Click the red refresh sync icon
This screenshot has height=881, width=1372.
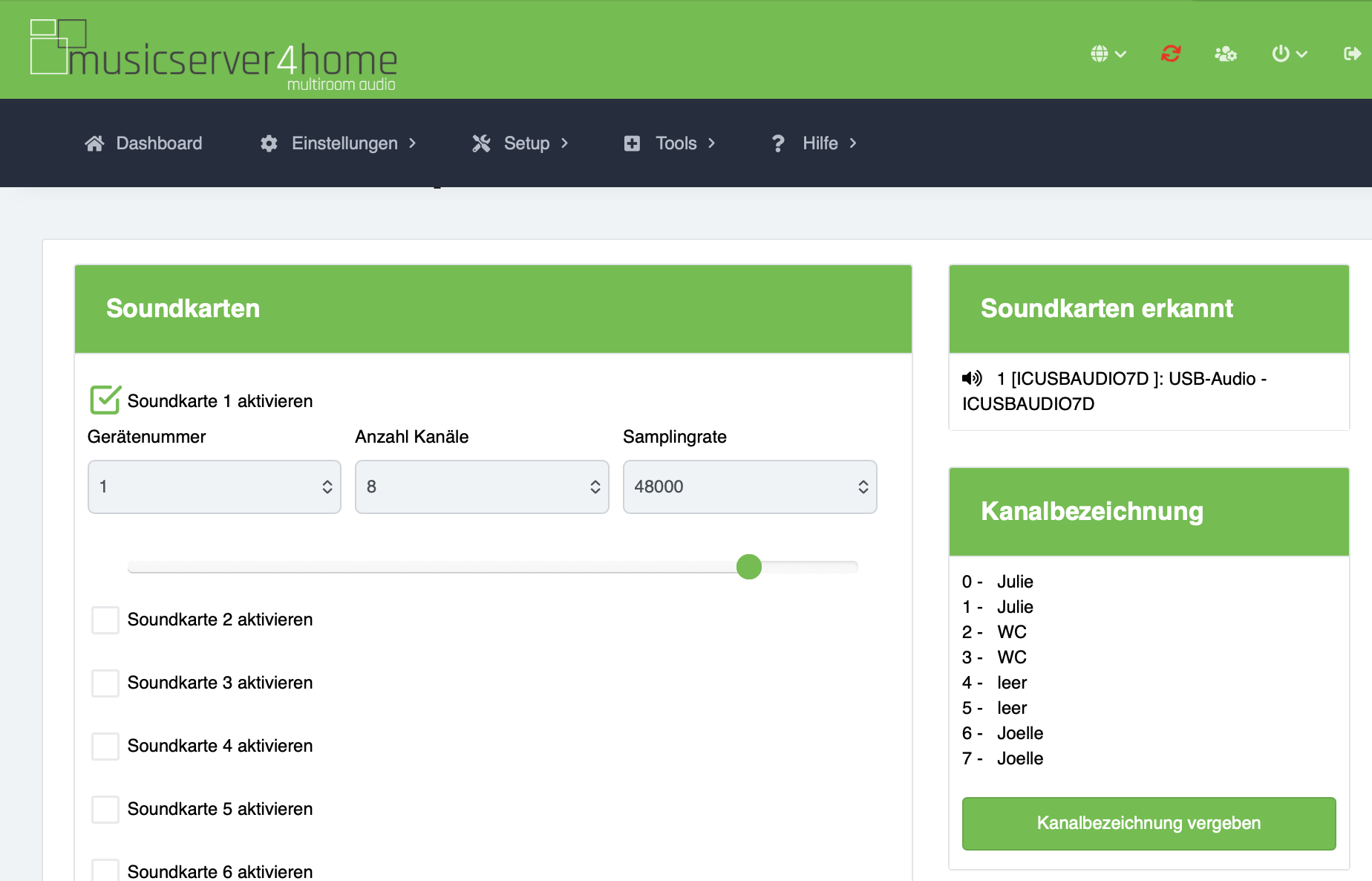[1171, 53]
